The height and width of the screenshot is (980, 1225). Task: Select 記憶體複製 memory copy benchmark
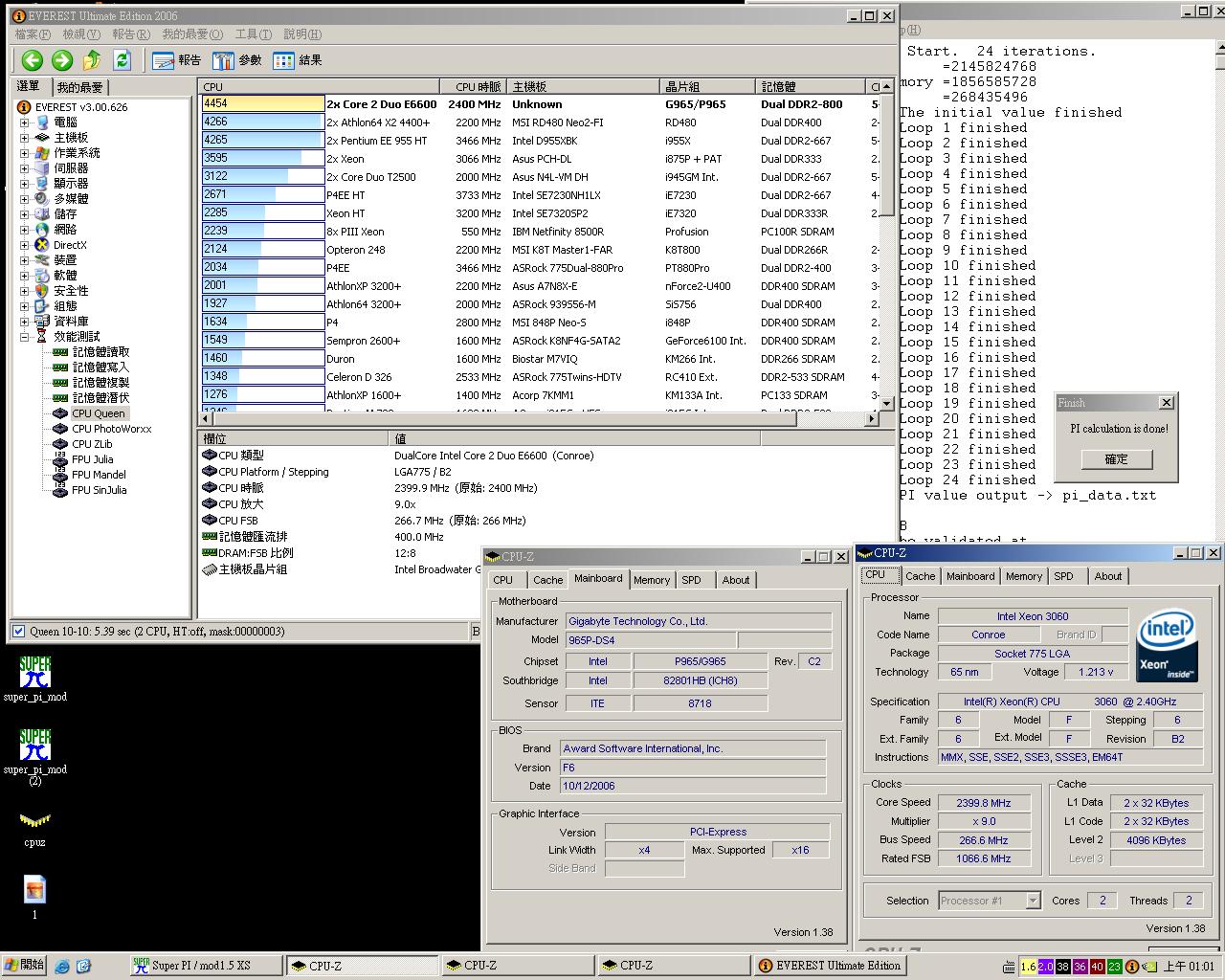91,383
